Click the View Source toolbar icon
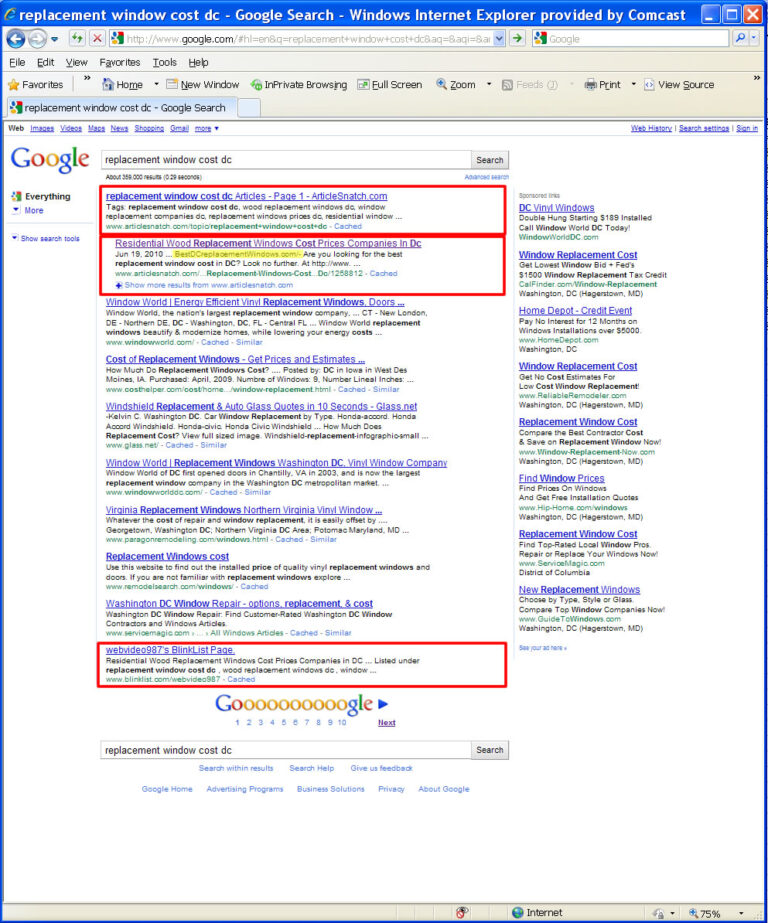 [x=649, y=85]
